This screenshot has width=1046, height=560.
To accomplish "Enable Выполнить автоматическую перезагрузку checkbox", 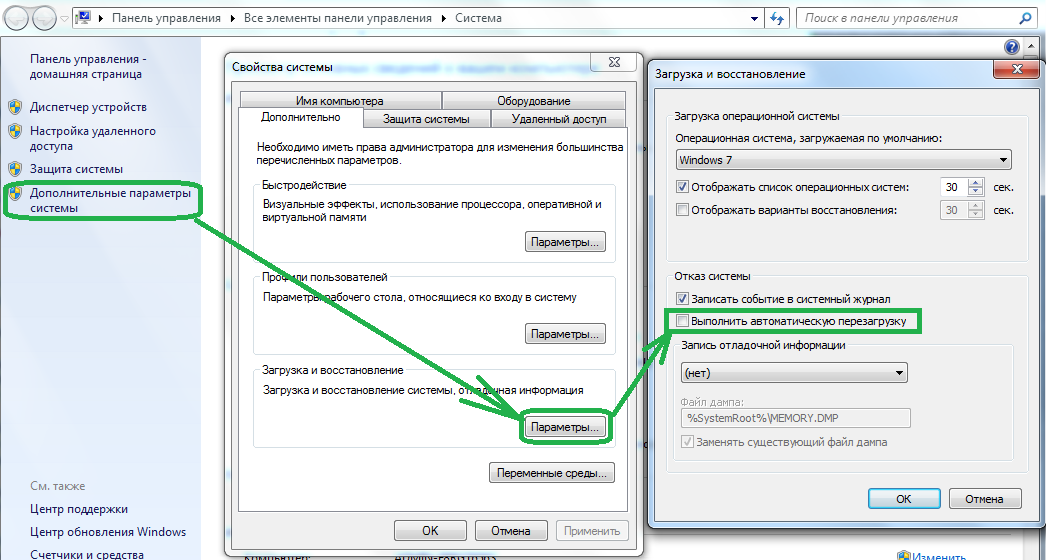I will [682, 321].
